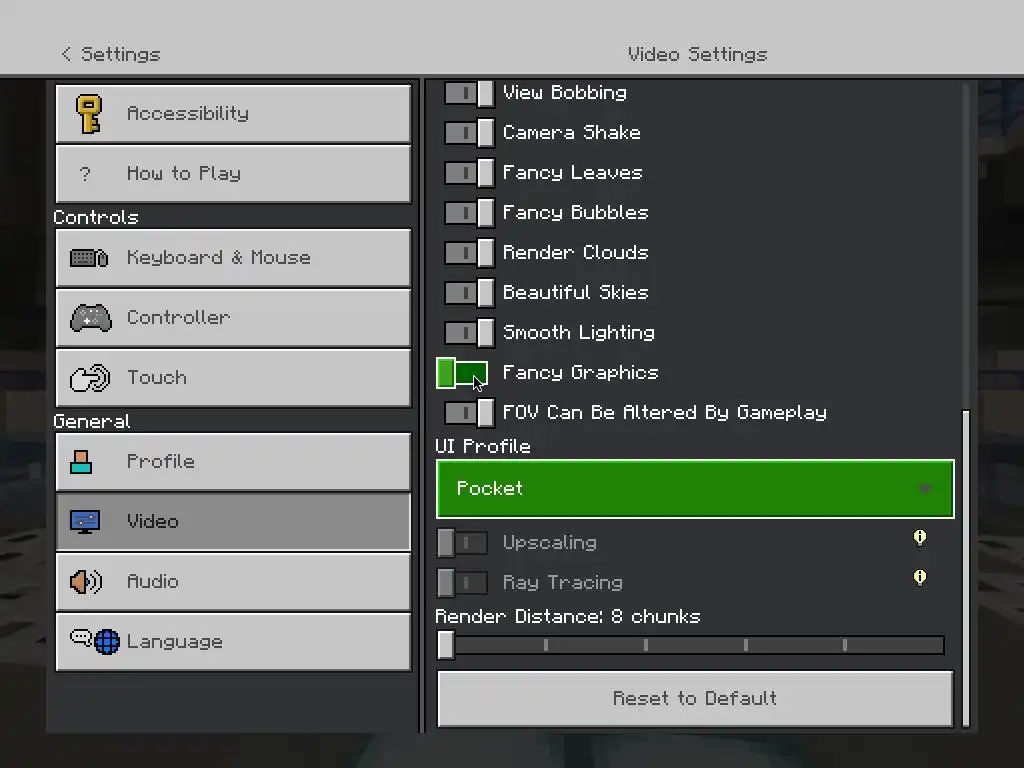Click the keyboard icon for Keyboard & Mouse

point(89,258)
